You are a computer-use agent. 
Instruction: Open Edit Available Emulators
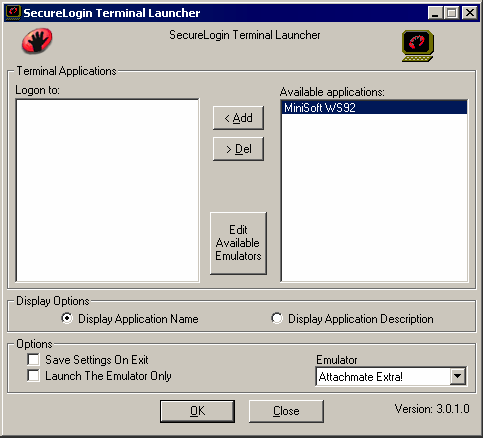pos(238,243)
